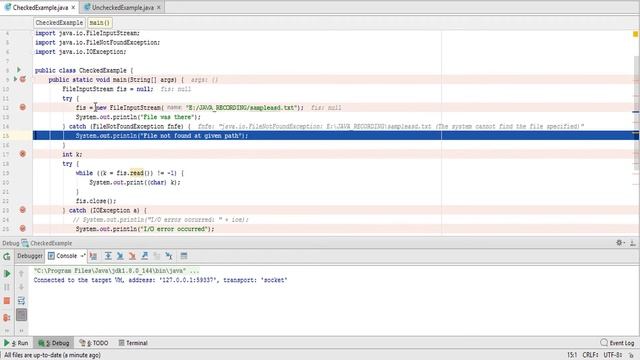Click the main() breadcrumb
The image size is (640, 360).
pyautogui.click(x=100, y=22)
